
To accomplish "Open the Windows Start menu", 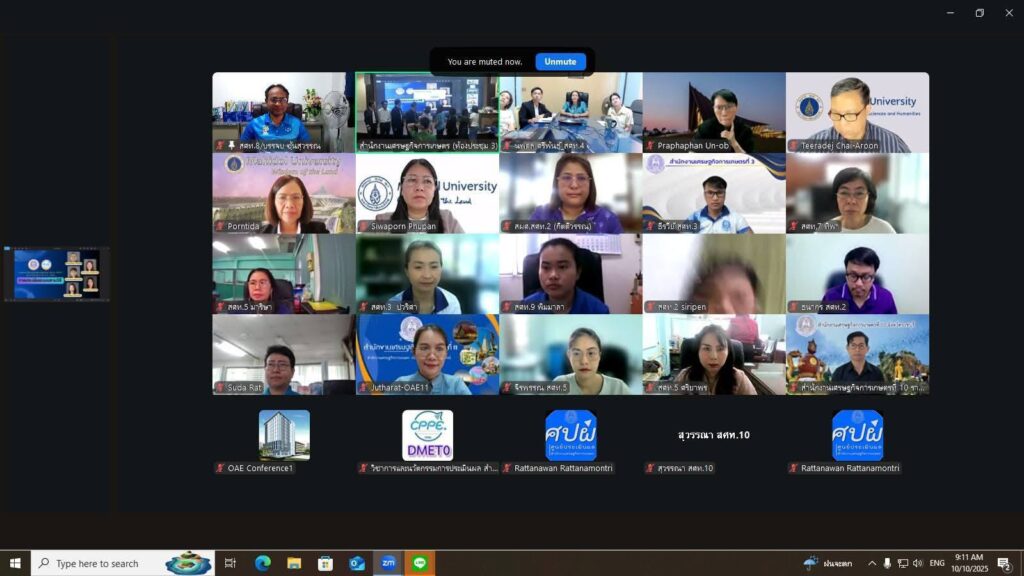I will (15, 563).
